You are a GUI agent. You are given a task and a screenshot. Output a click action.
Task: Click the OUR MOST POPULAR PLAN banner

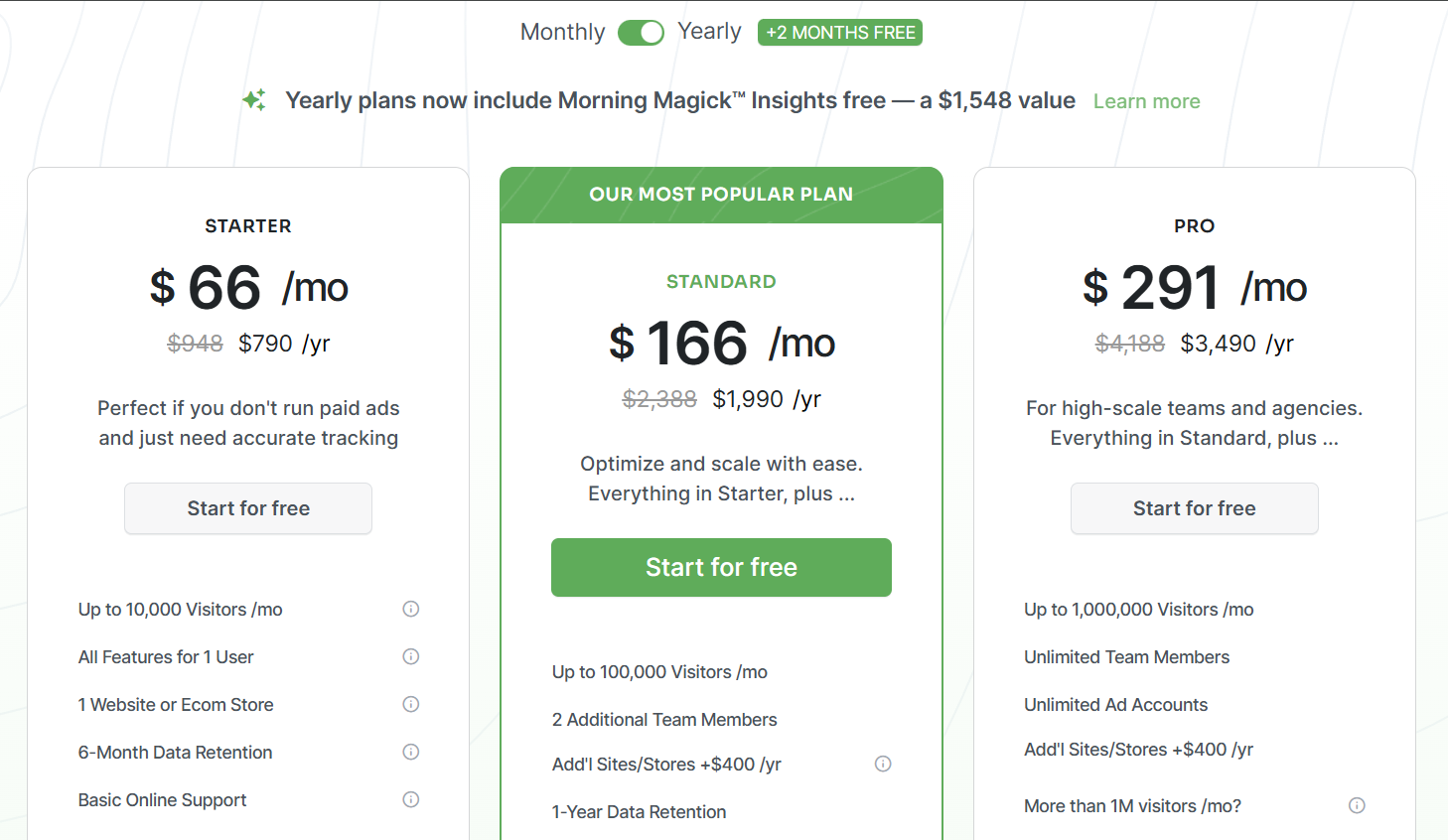pyautogui.click(x=721, y=194)
